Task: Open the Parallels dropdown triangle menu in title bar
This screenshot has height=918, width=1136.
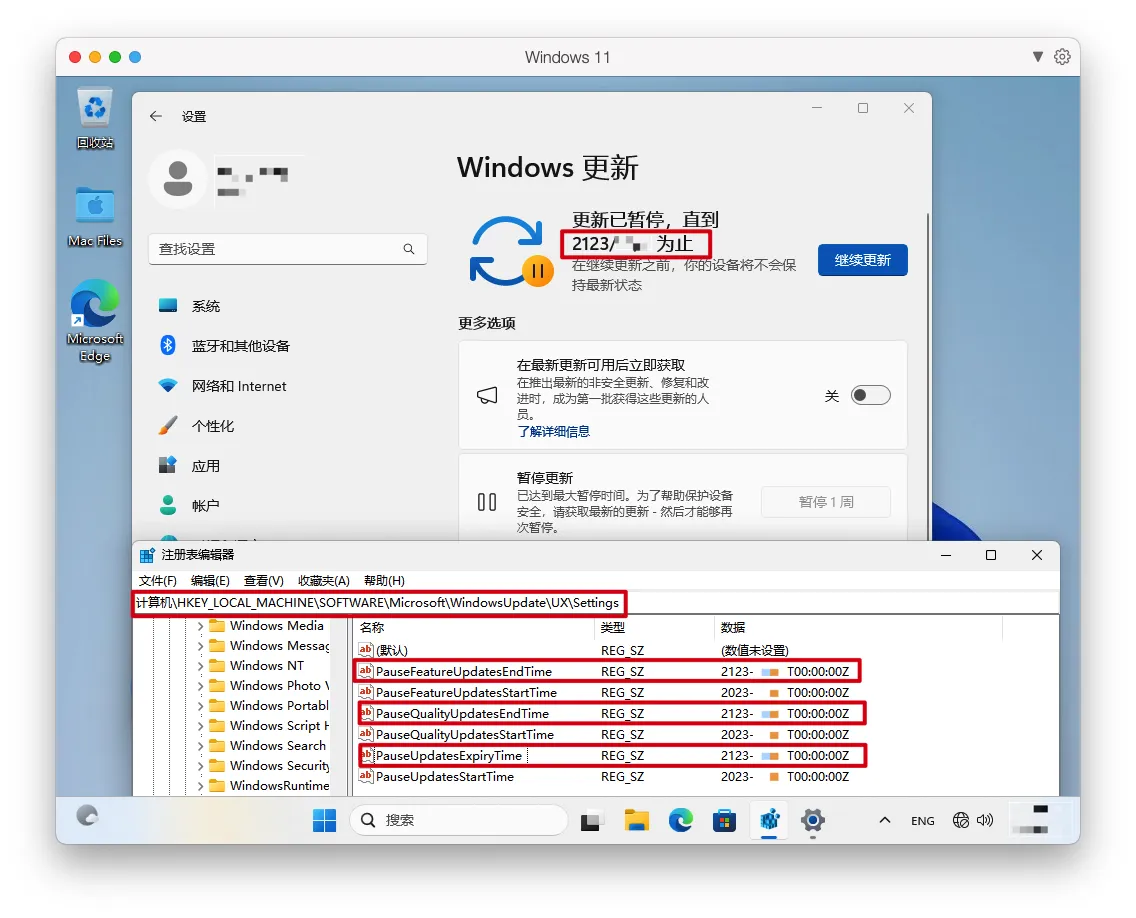Action: (1037, 57)
